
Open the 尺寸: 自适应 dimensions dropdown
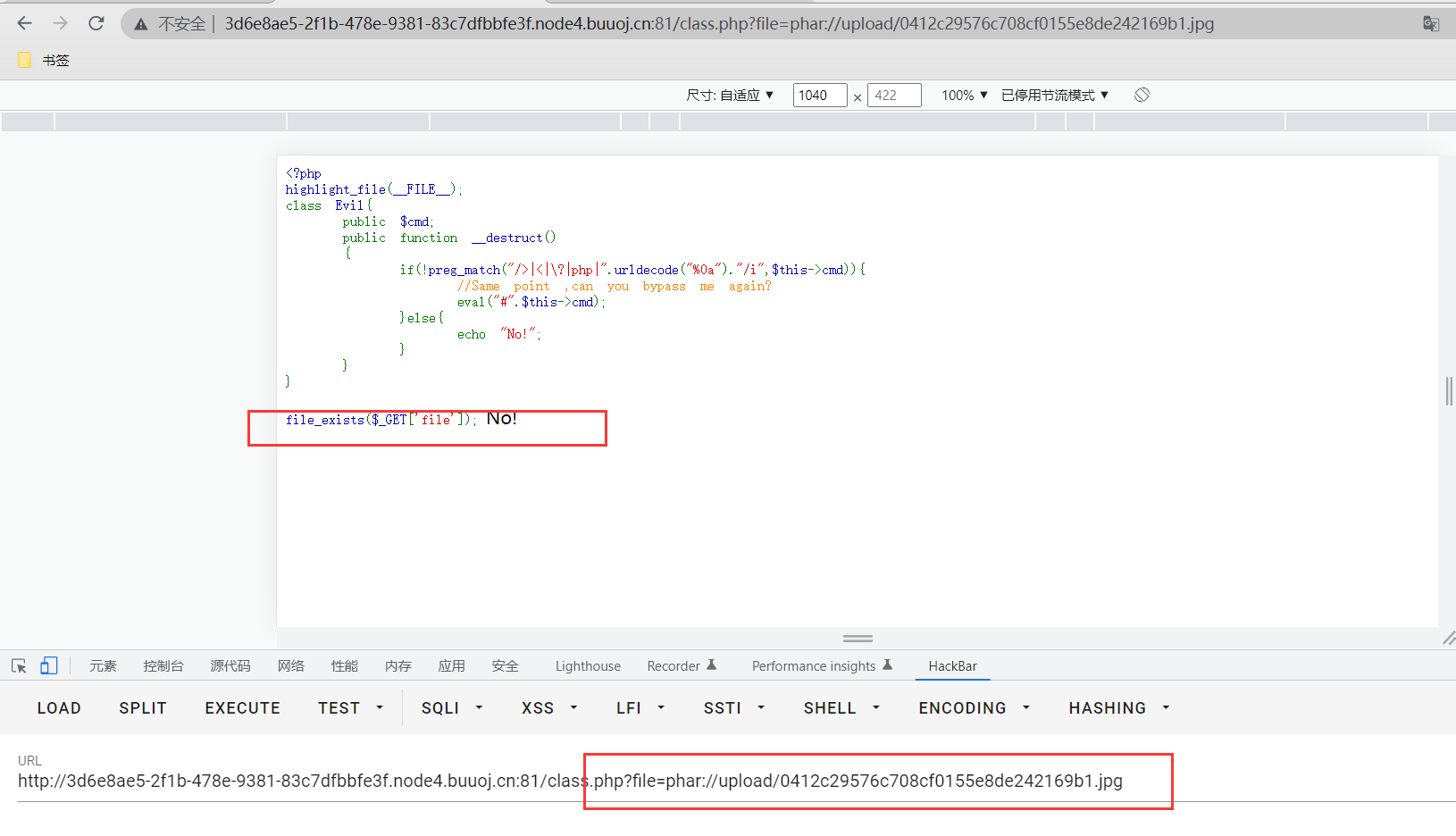(730, 95)
